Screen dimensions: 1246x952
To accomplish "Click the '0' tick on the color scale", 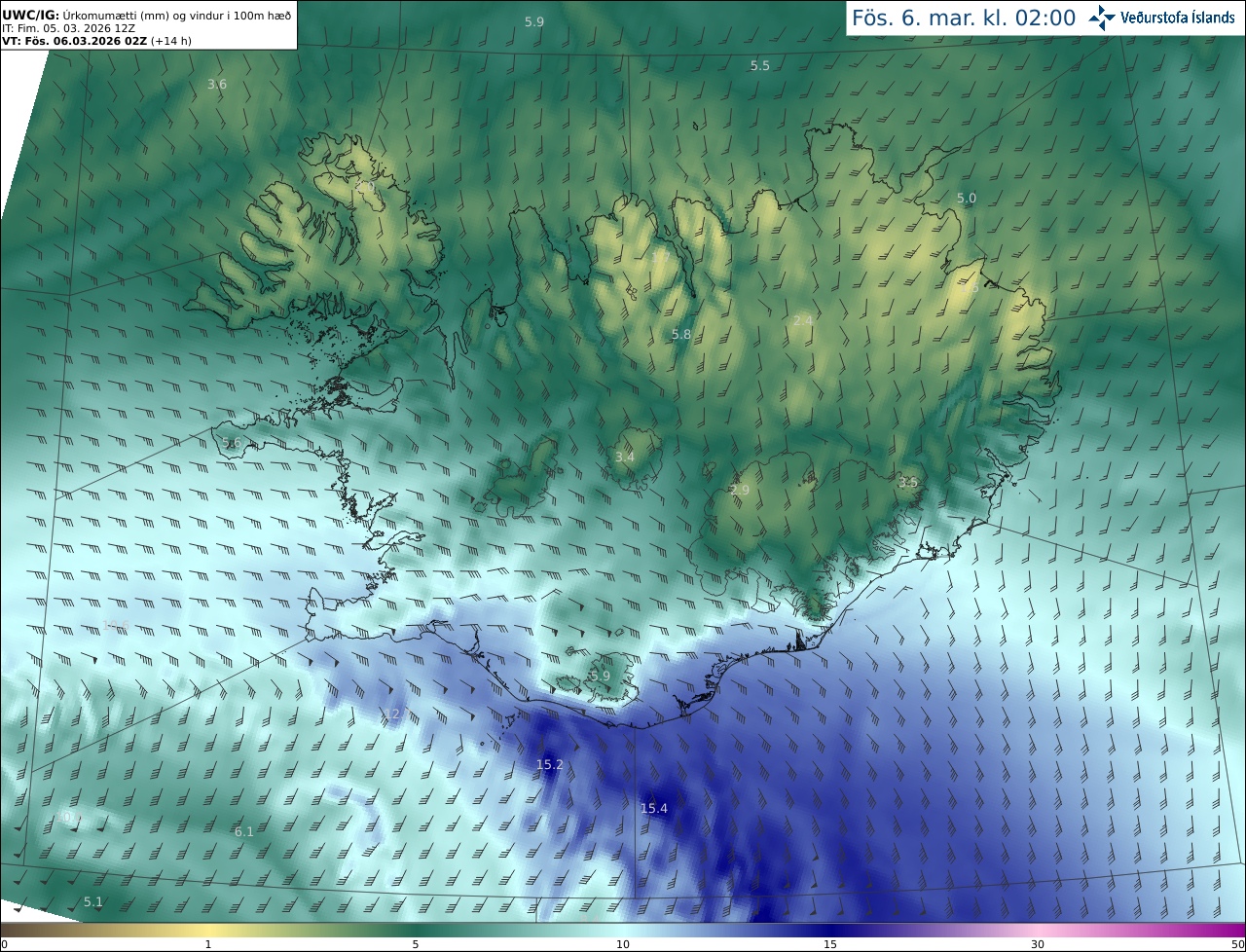I will [x=4, y=944].
